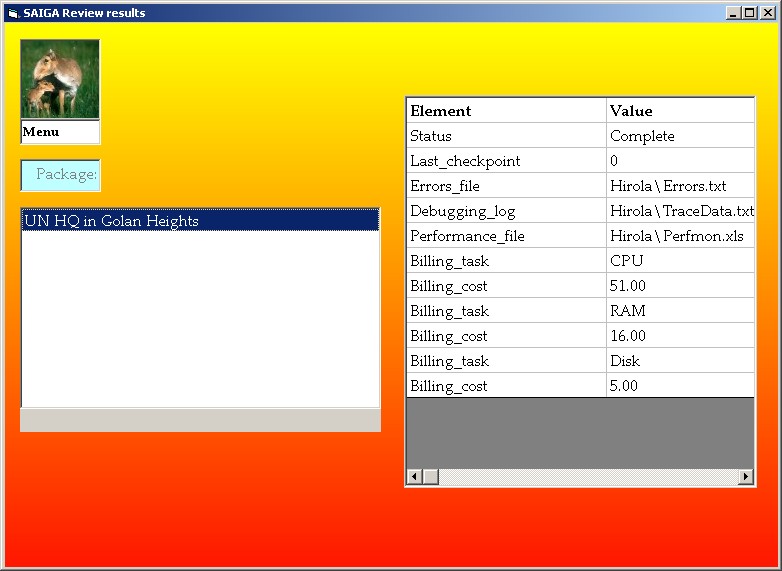Select the 51.00 billing cost cell
This screenshot has width=782, height=571.
click(x=680, y=286)
